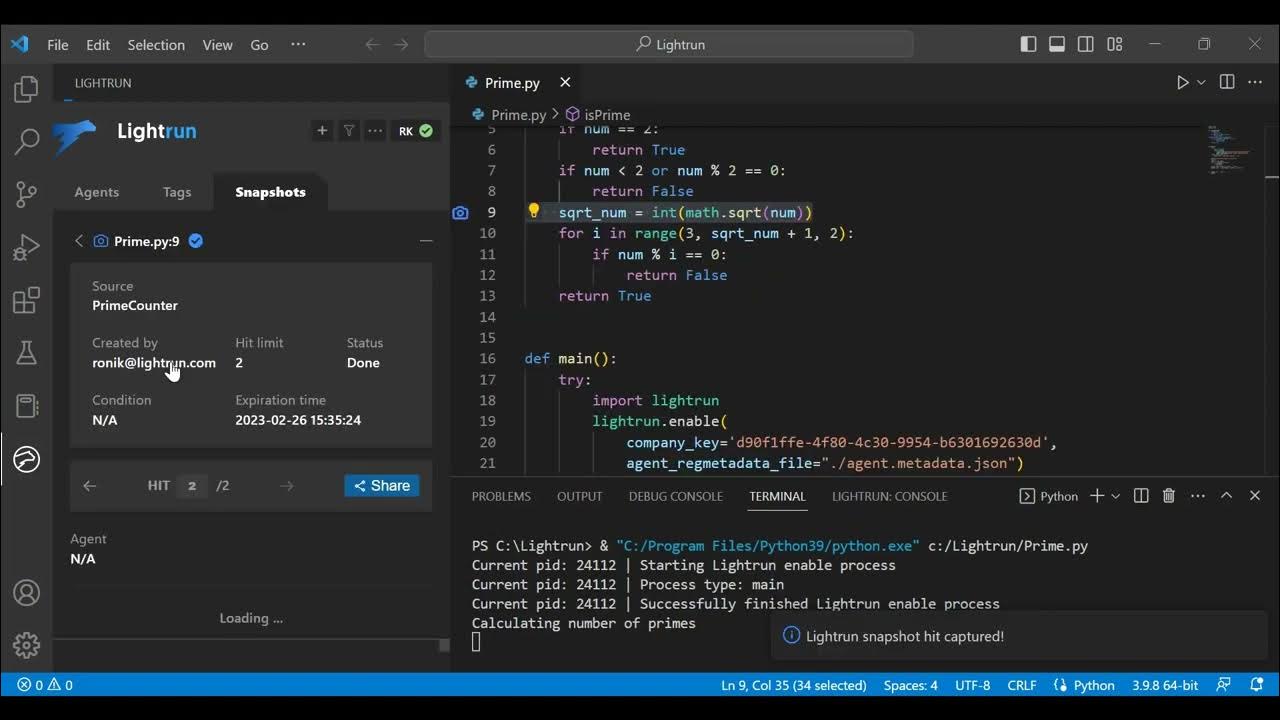Click Ln 9, Col 35 status entry

[794, 685]
